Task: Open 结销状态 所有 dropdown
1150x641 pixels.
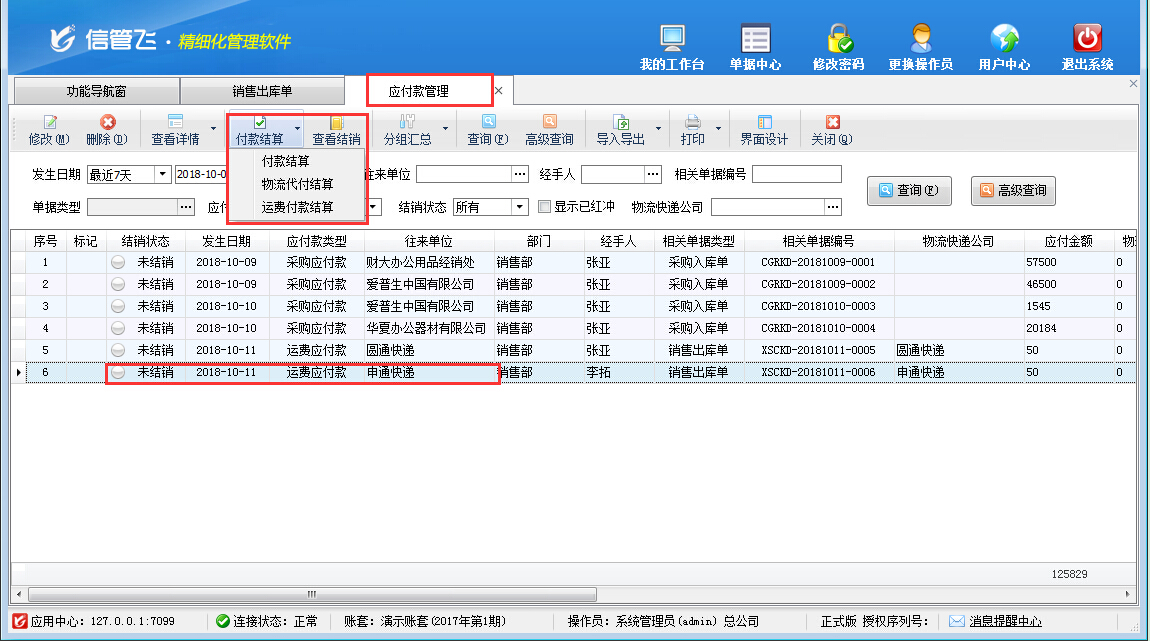Action: (519, 207)
